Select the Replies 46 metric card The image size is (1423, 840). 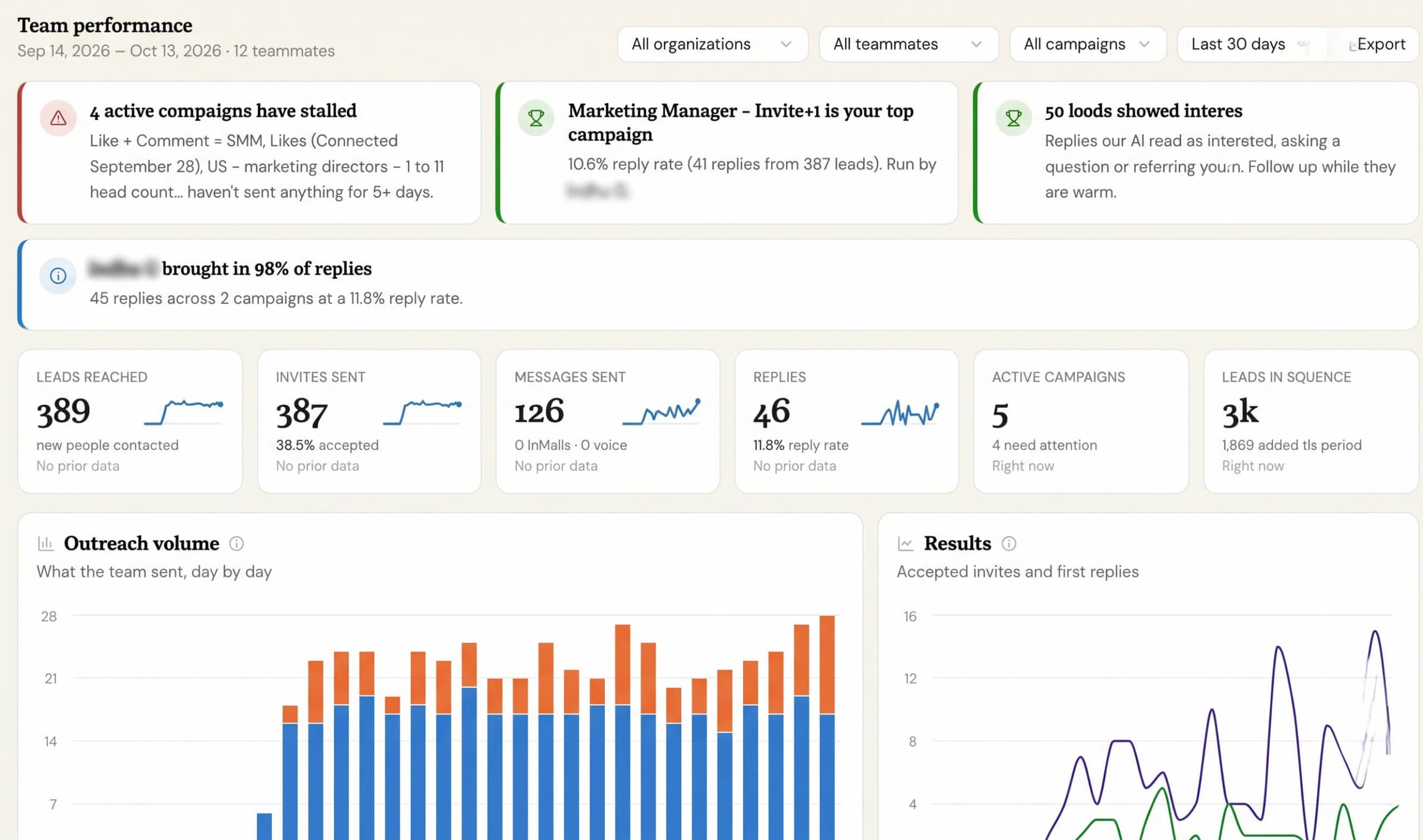pos(847,421)
